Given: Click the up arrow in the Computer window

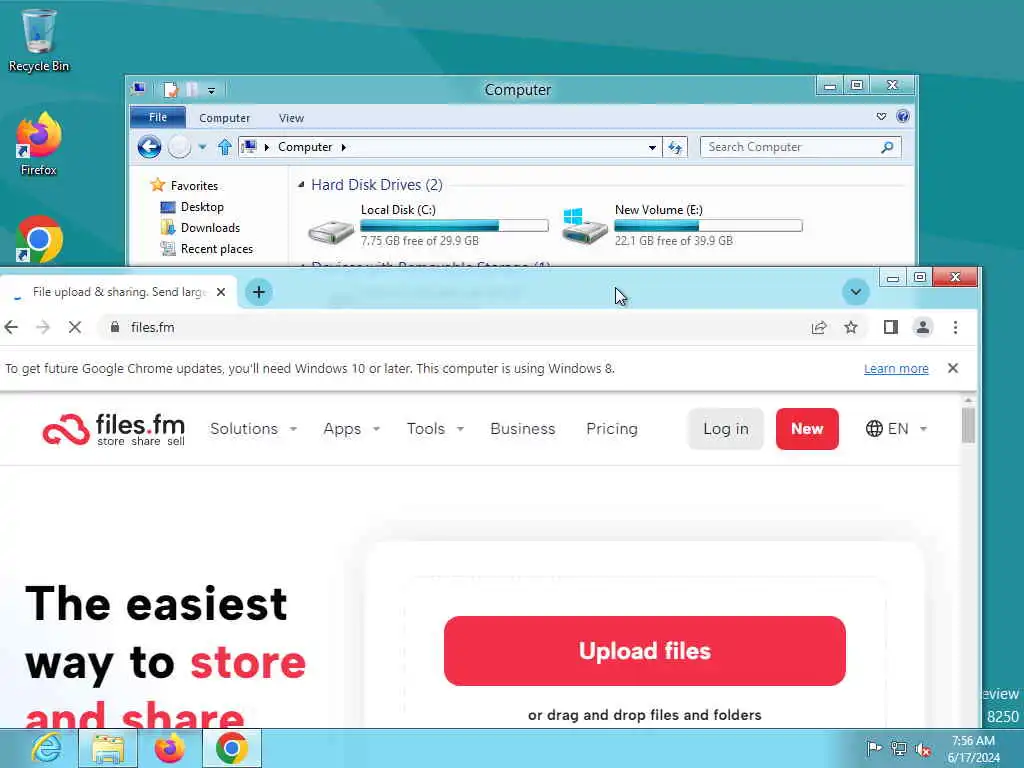Looking at the screenshot, I should pos(225,147).
